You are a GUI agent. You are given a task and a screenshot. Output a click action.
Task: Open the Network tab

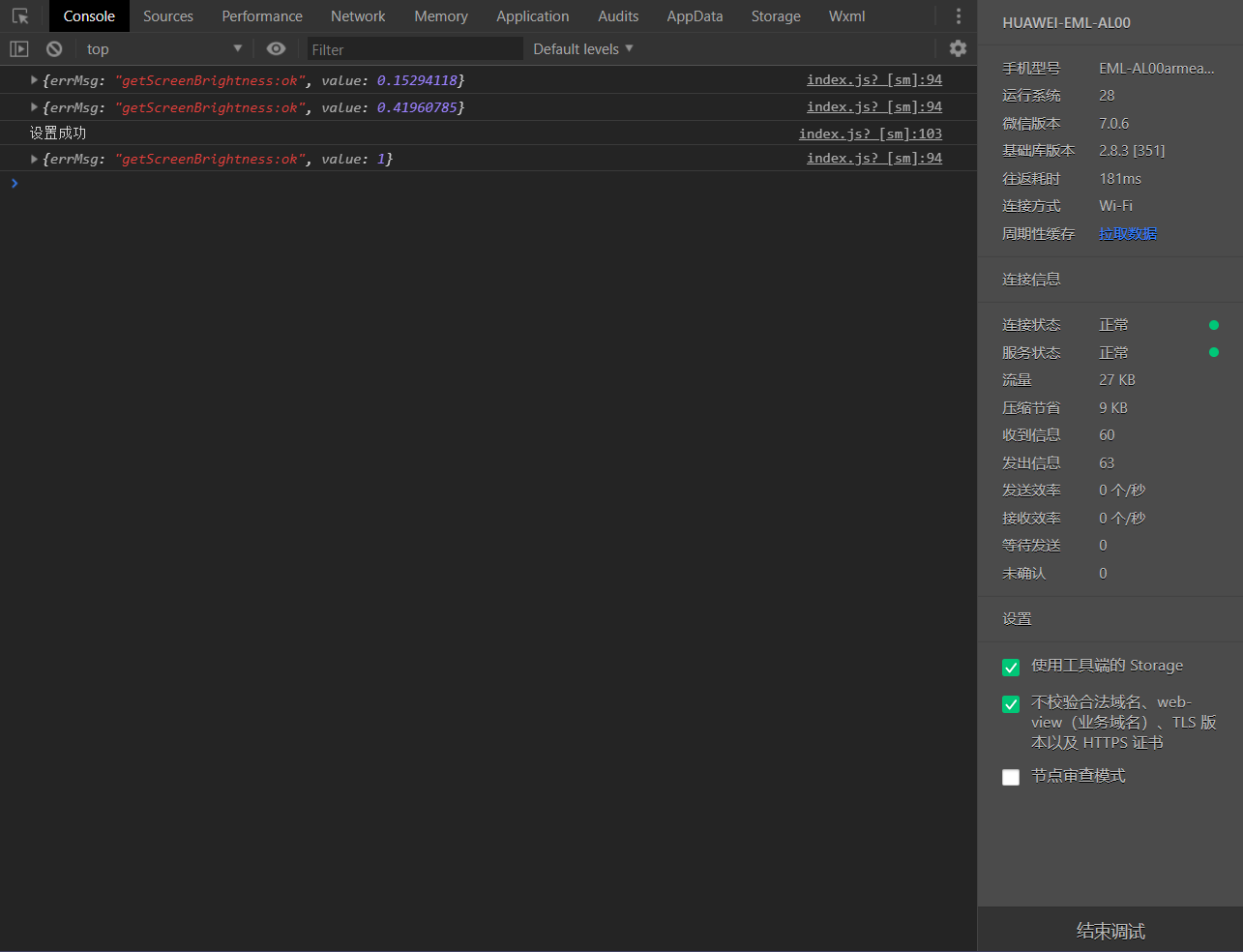click(358, 16)
